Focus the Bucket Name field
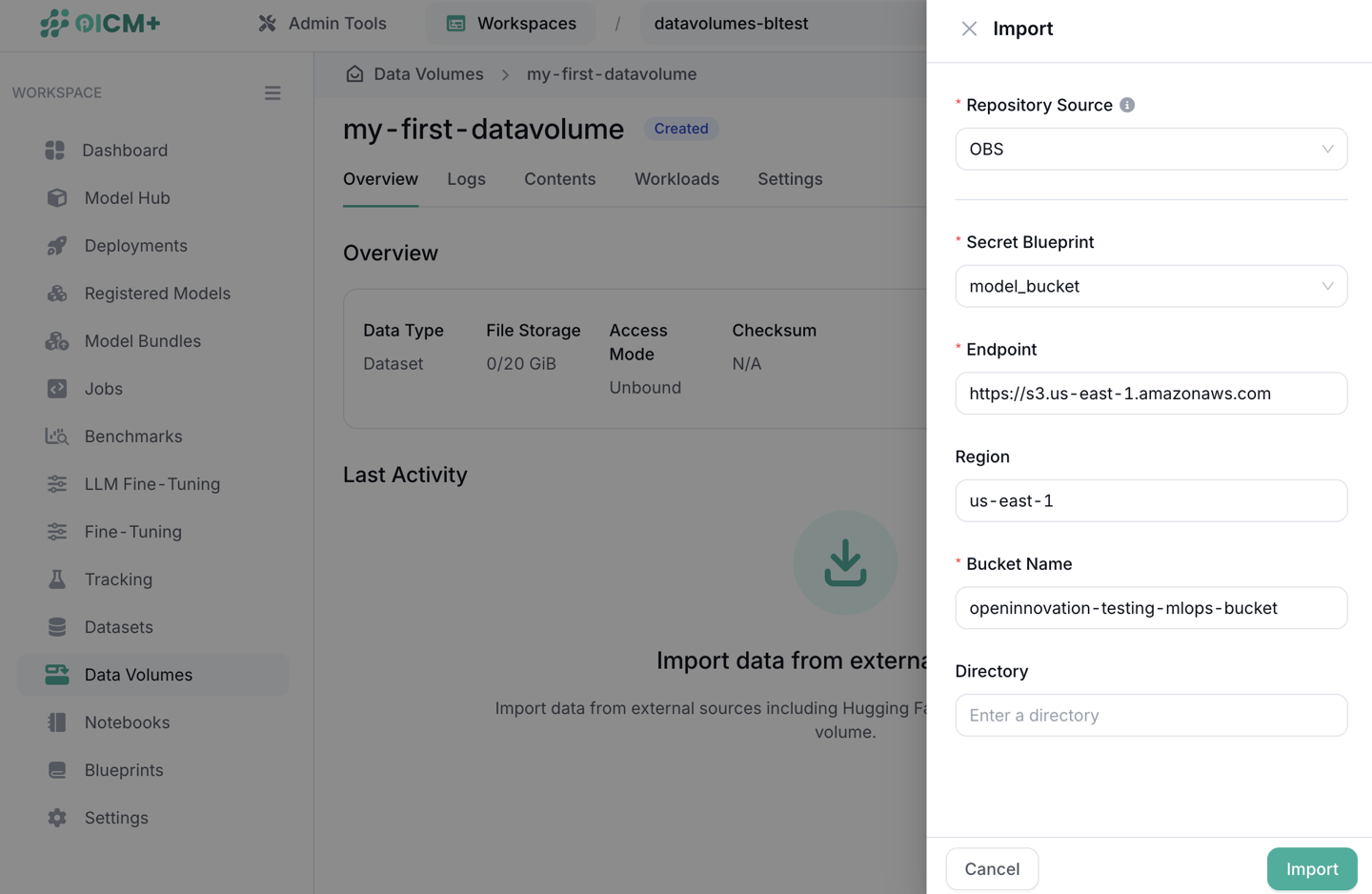Image resolution: width=1372 pixels, height=894 pixels. 1150,608
